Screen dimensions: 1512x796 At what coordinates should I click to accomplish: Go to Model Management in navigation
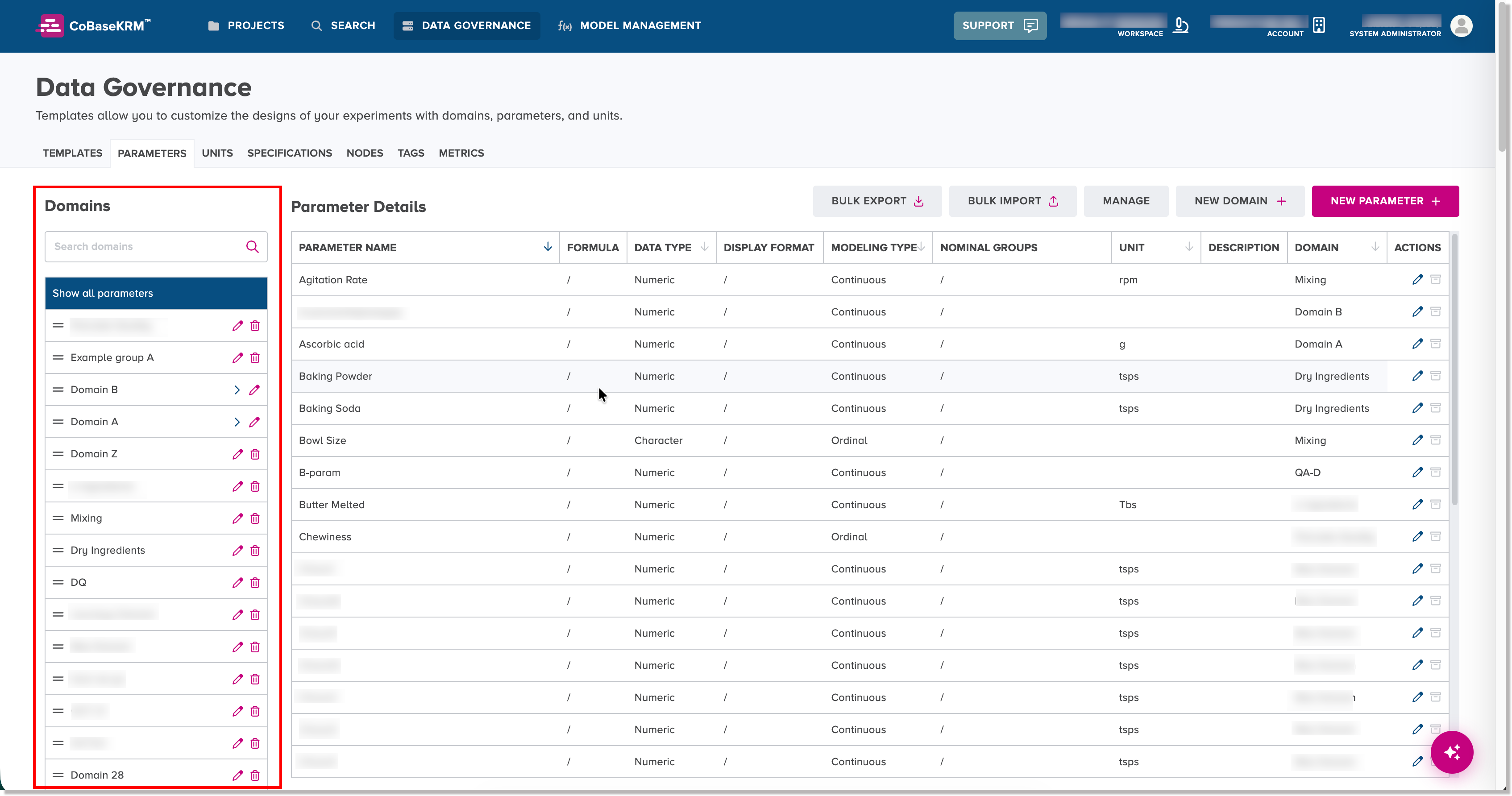click(629, 26)
